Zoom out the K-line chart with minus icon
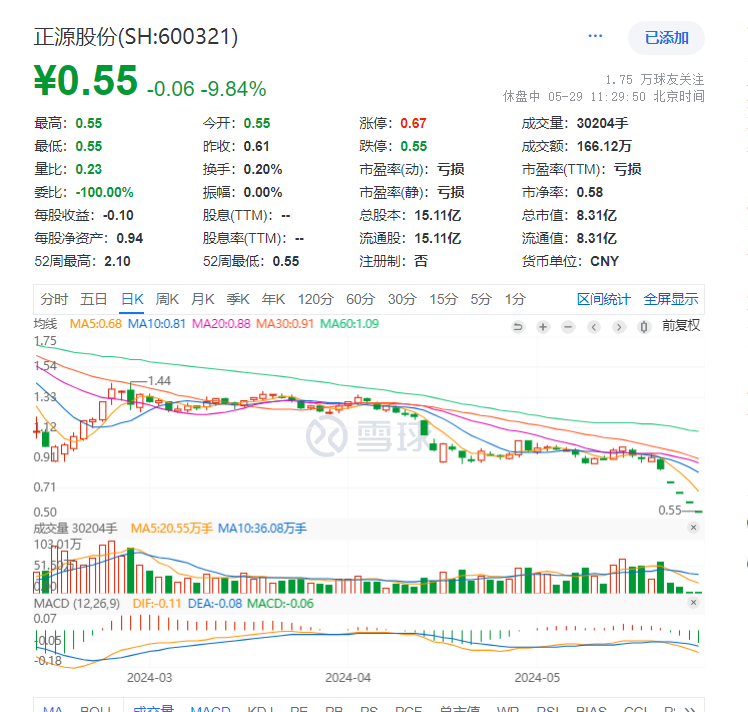 (568, 327)
